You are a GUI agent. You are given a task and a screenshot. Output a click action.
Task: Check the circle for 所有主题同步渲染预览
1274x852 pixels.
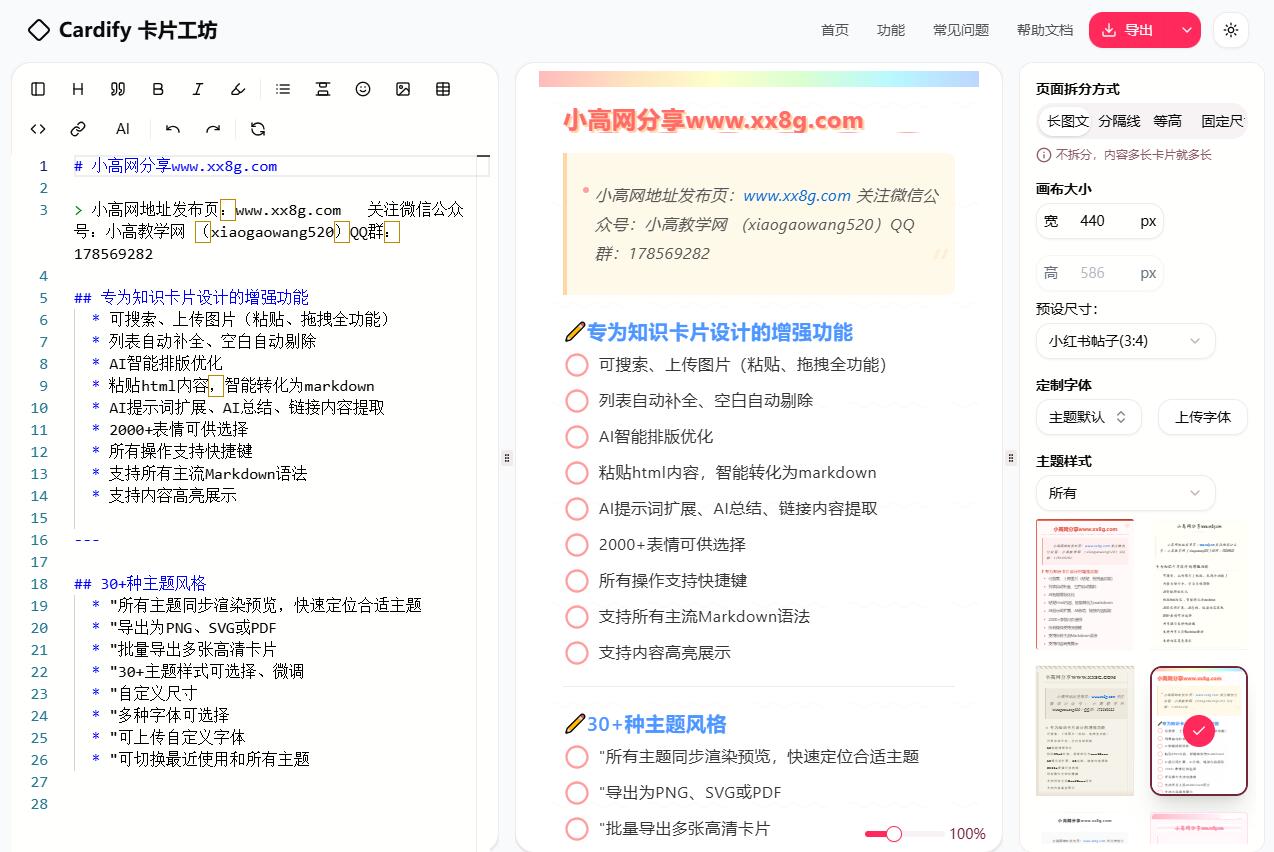coord(577,757)
